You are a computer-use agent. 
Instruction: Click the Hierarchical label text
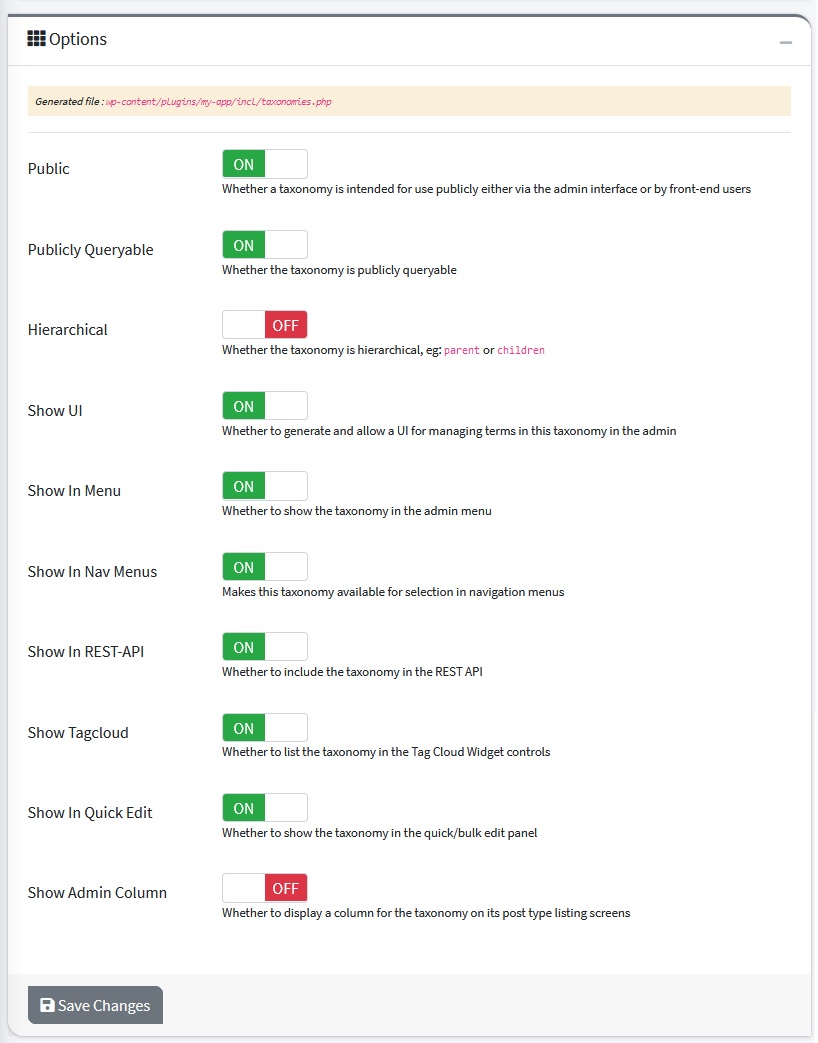tap(68, 330)
